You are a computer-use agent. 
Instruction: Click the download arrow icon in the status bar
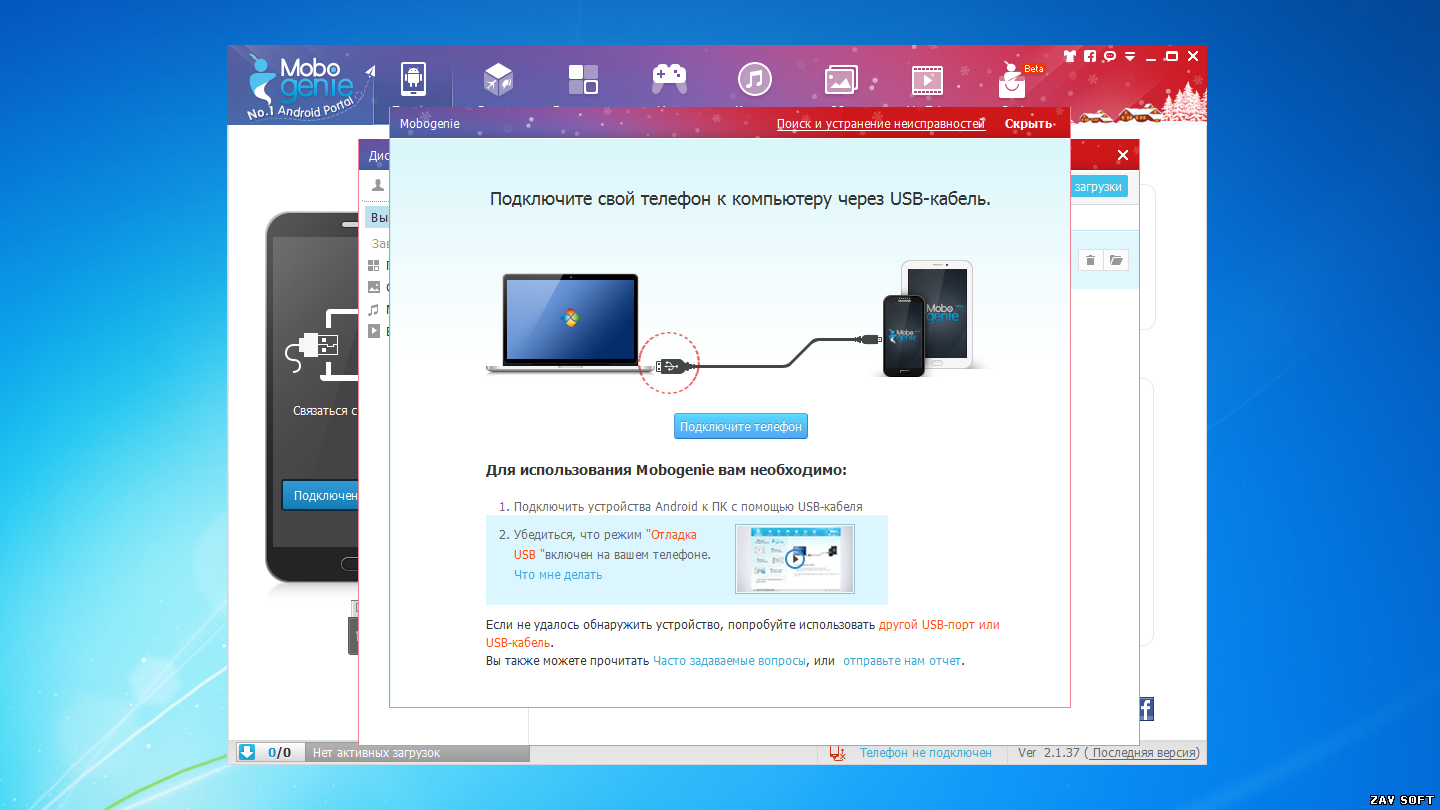click(247, 752)
